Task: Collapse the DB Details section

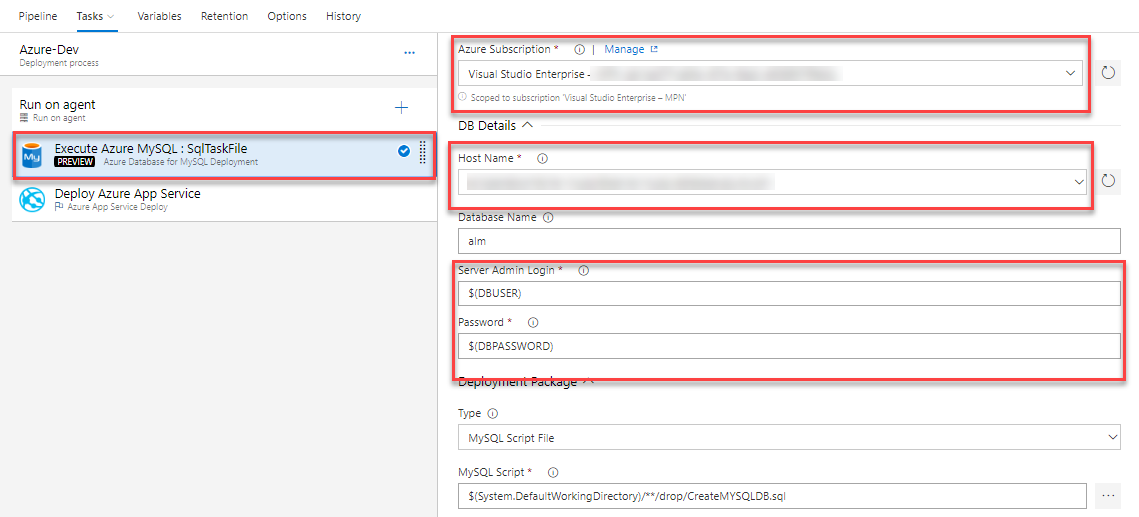Action: pos(528,125)
